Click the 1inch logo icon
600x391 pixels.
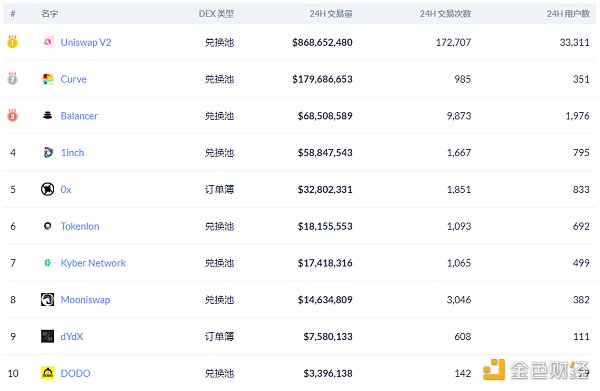[x=48, y=152]
